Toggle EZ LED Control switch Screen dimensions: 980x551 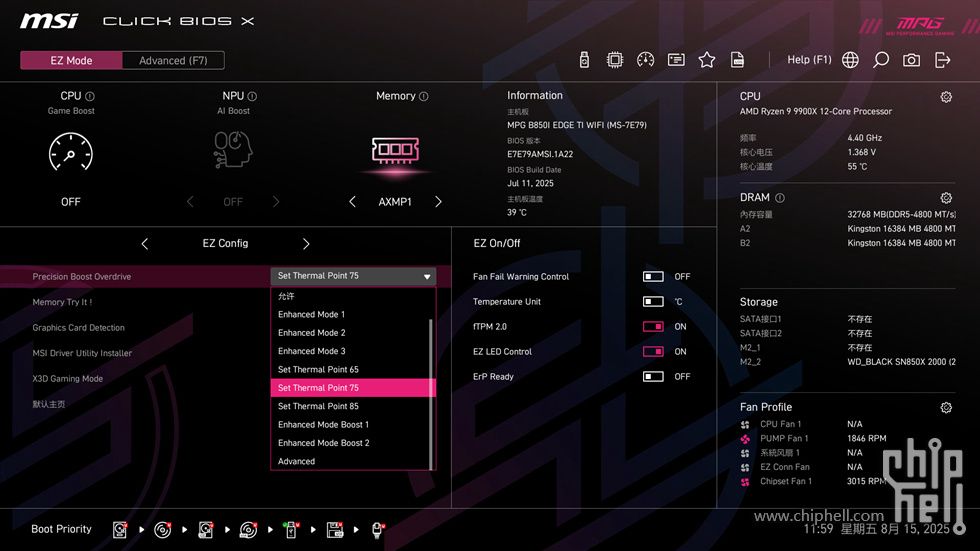653,351
